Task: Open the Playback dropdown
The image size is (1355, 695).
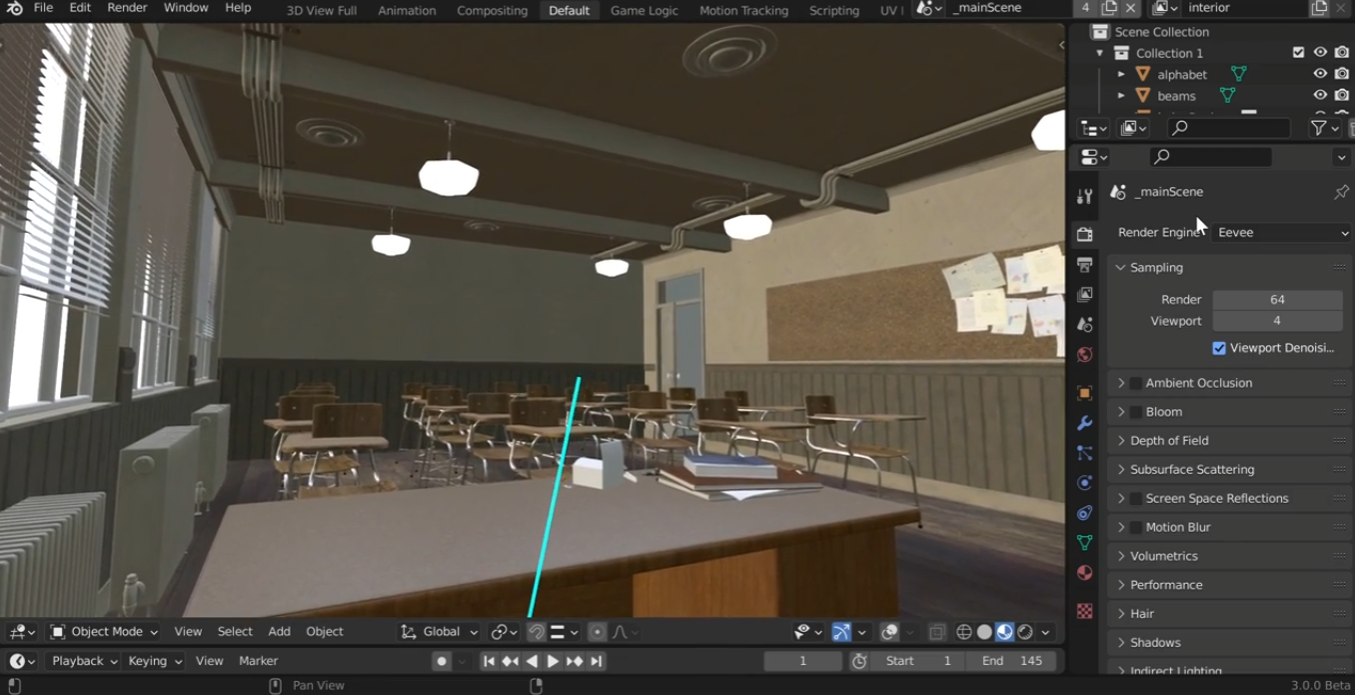Action: [83, 661]
